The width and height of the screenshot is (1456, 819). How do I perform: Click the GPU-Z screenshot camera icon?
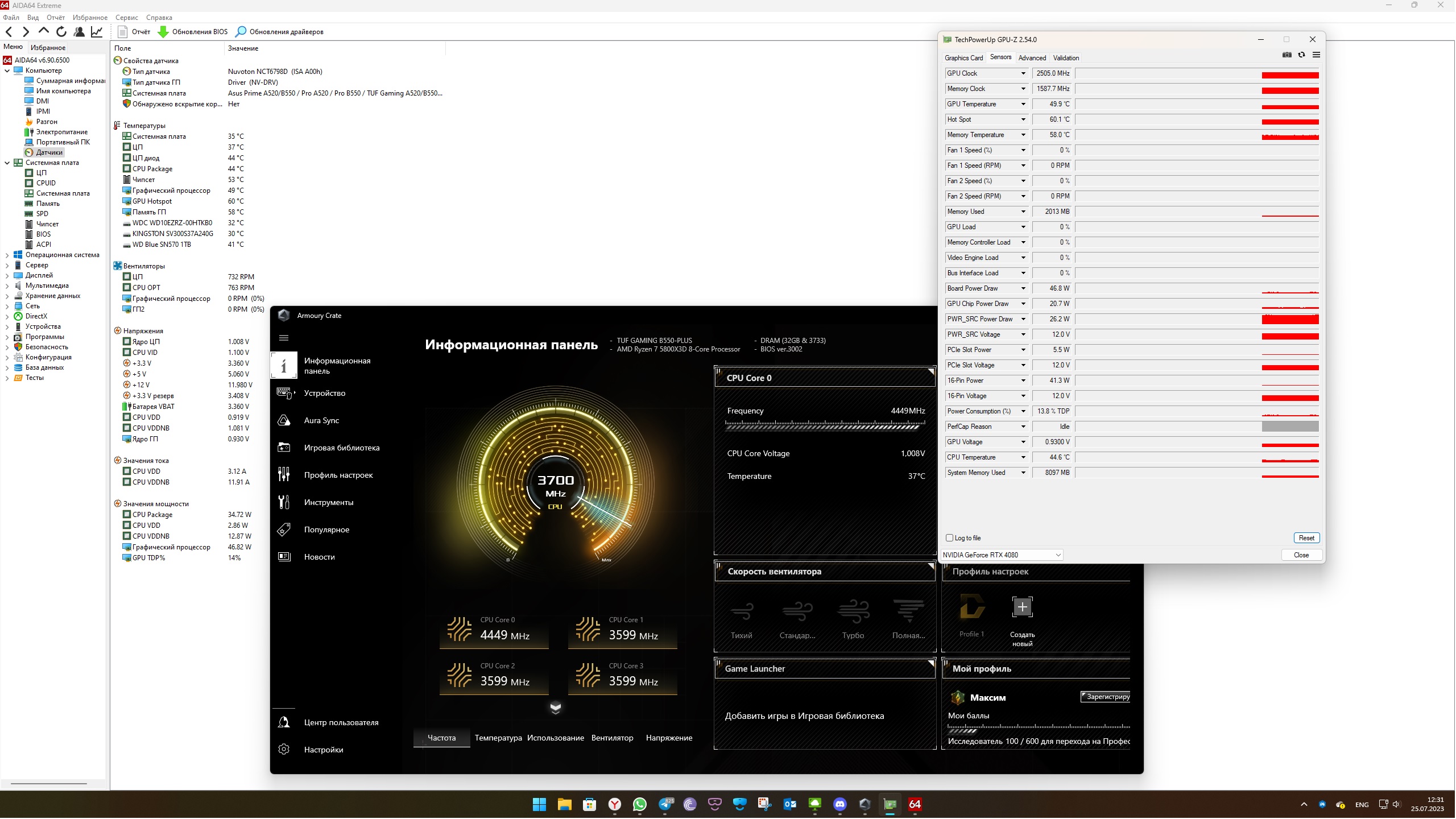coord(1287,55)
